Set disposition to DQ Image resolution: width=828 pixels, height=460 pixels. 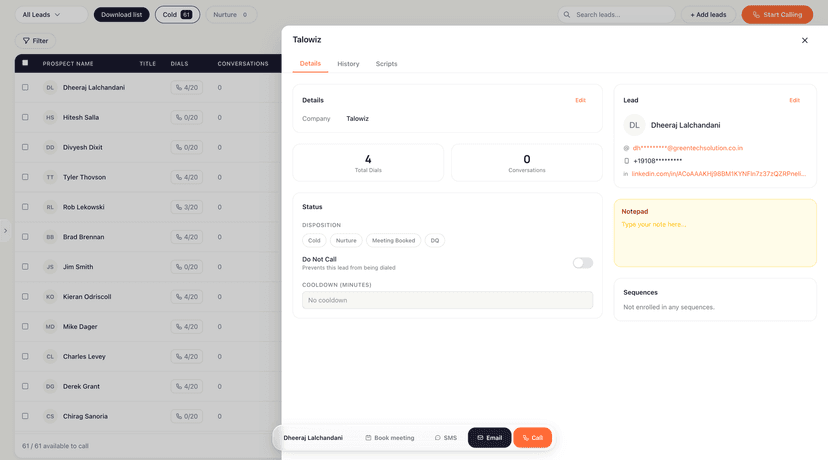point(435,240)
